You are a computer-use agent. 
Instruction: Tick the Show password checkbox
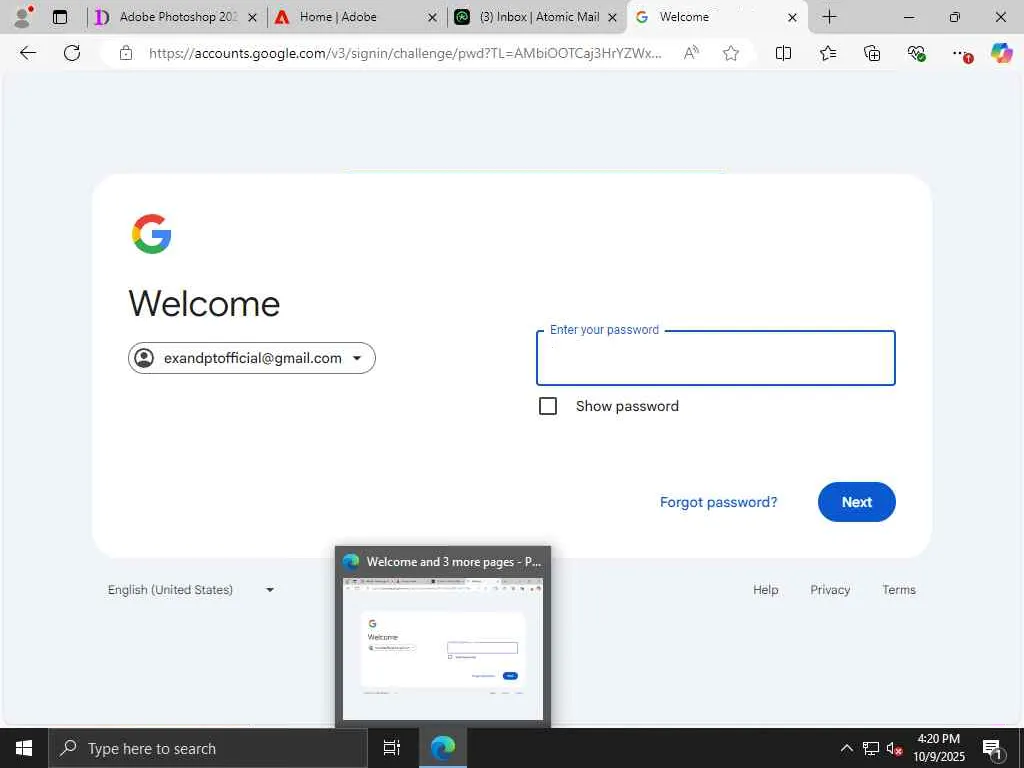pos(548,406)
